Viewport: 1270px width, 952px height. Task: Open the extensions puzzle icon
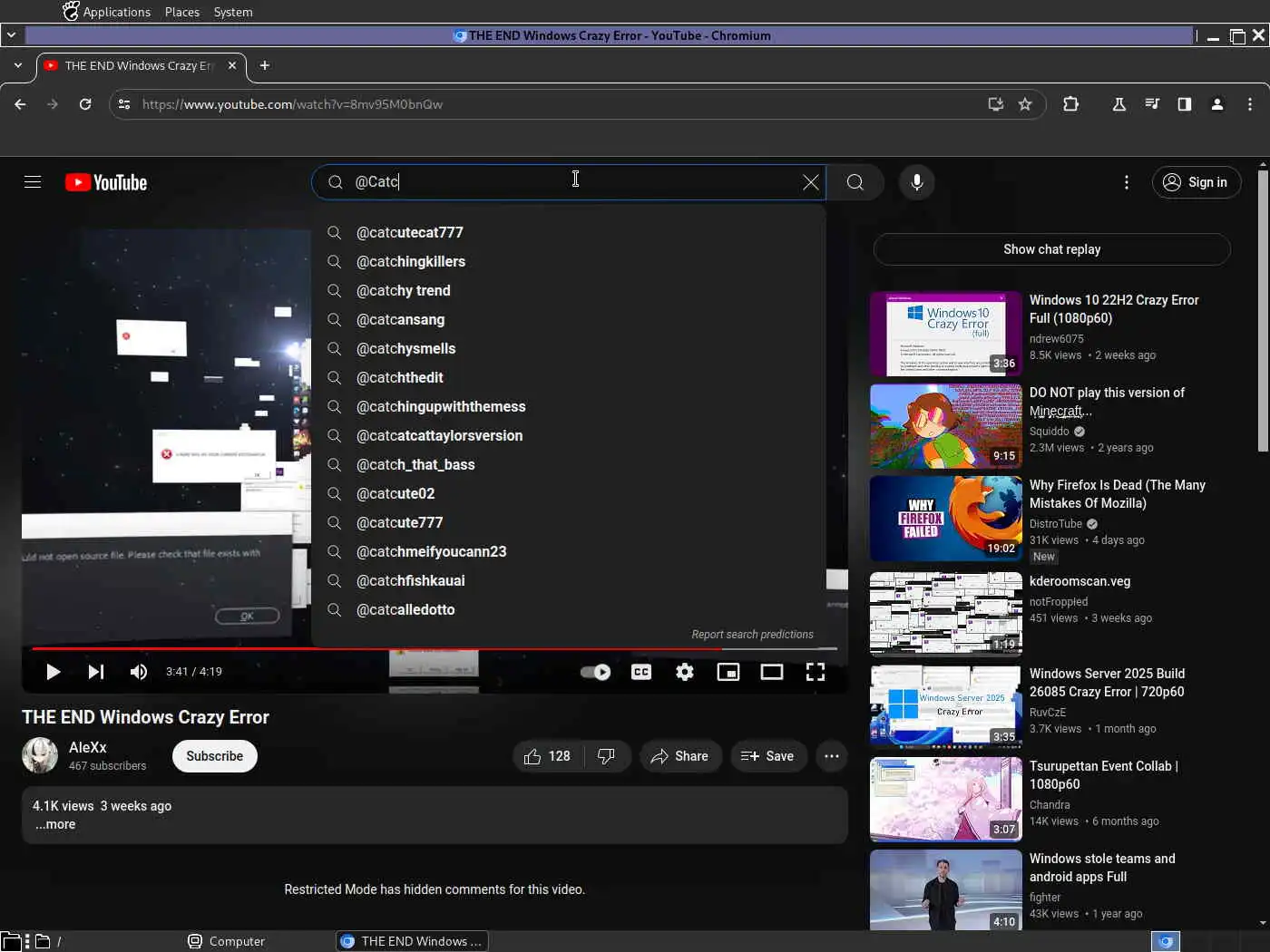click(1070, 104)
